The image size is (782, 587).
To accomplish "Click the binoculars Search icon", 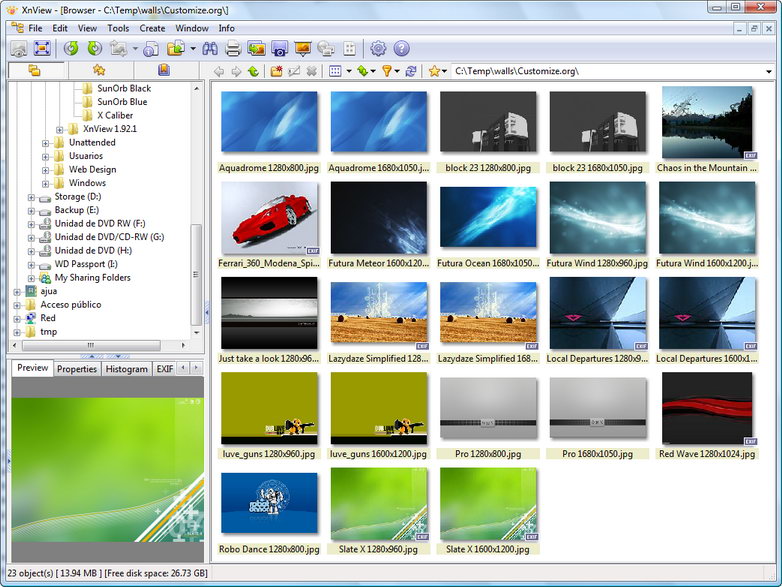I will [210, 48].
